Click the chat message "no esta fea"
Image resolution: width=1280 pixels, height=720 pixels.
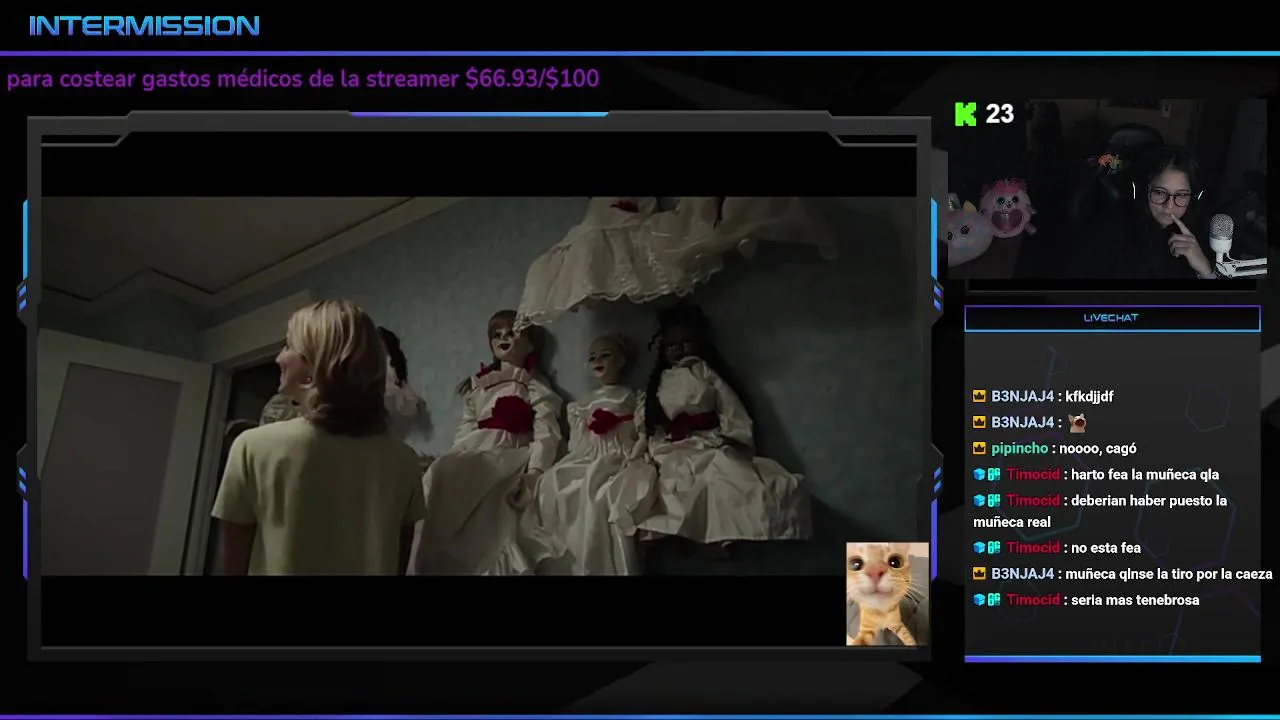[1106, 548]
